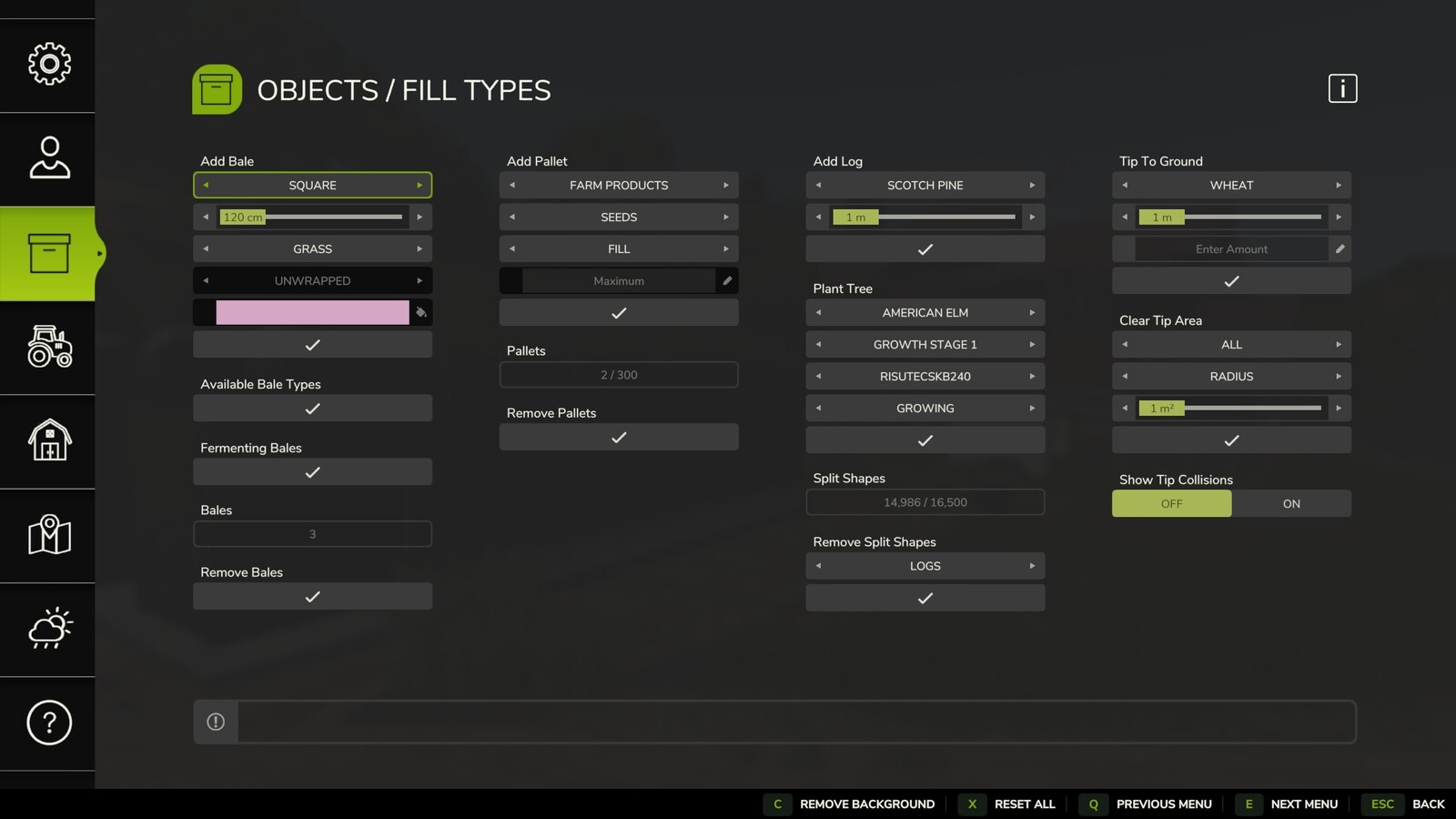The image size is (1456, 819).
Task: Open the Map panel from the sidebar
Action: coord(47,536)
